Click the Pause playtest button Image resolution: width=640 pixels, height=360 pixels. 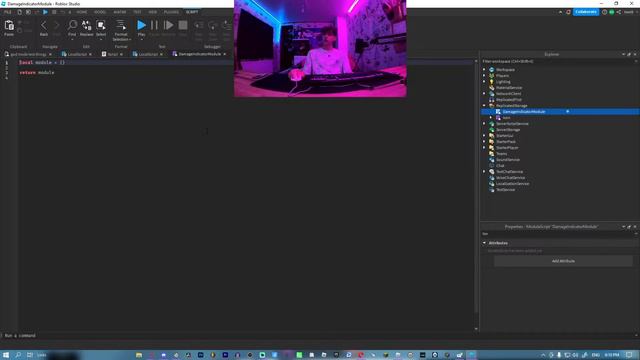(x=154, y=25)
